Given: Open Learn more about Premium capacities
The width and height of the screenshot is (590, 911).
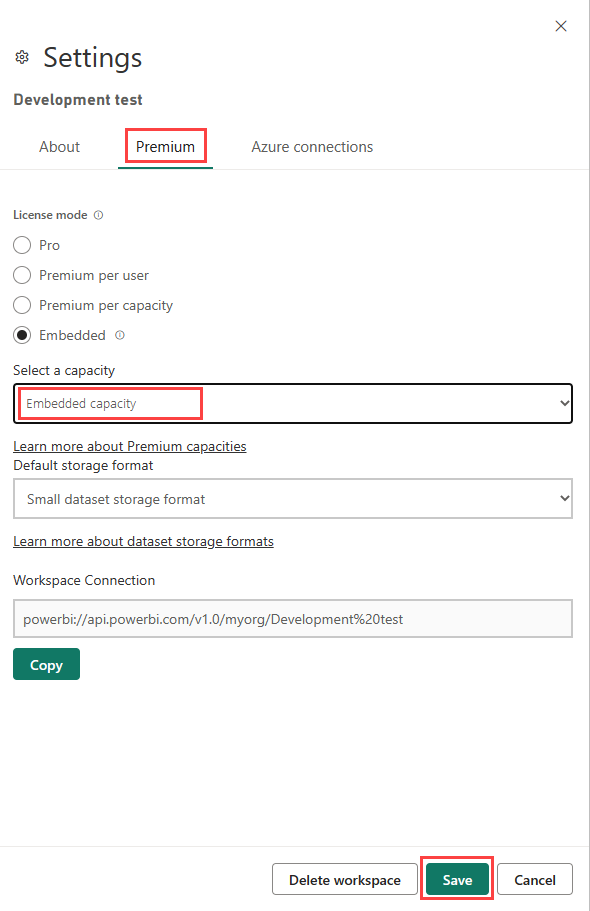Looking at the screenshot, I should (x=129, y=445).
